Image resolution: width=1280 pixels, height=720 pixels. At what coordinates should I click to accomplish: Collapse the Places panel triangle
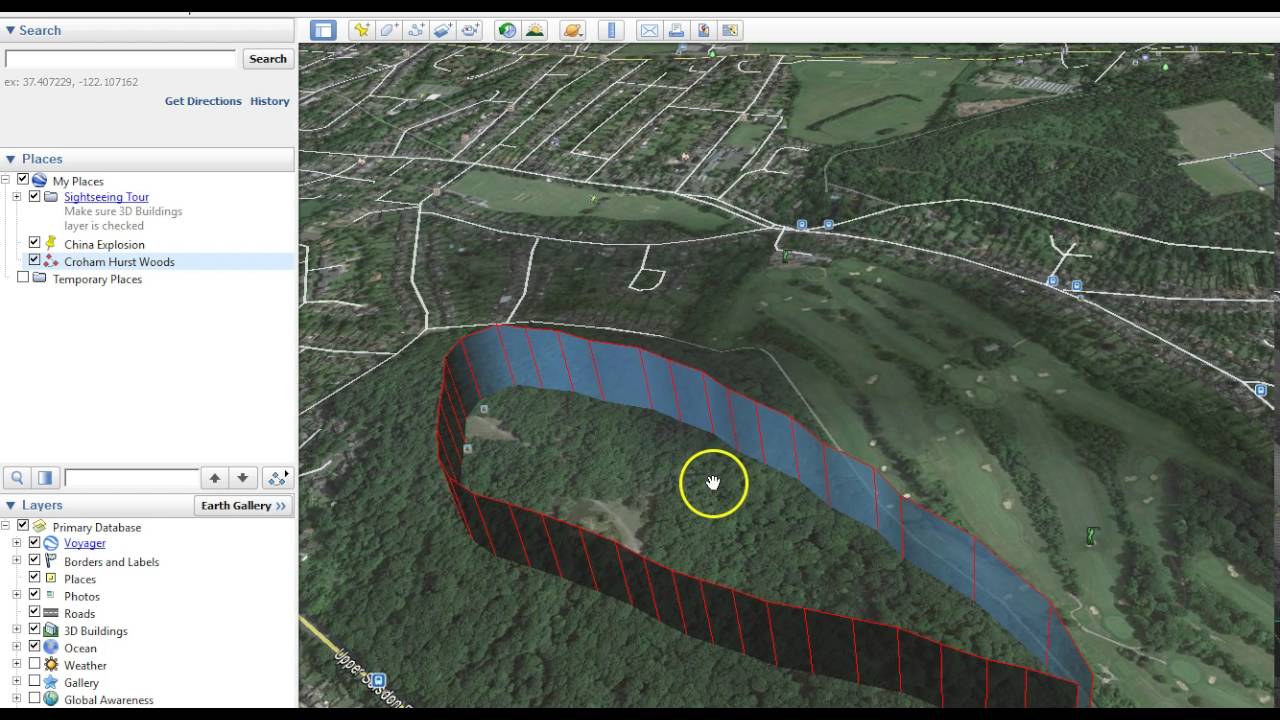coord(11,159)
